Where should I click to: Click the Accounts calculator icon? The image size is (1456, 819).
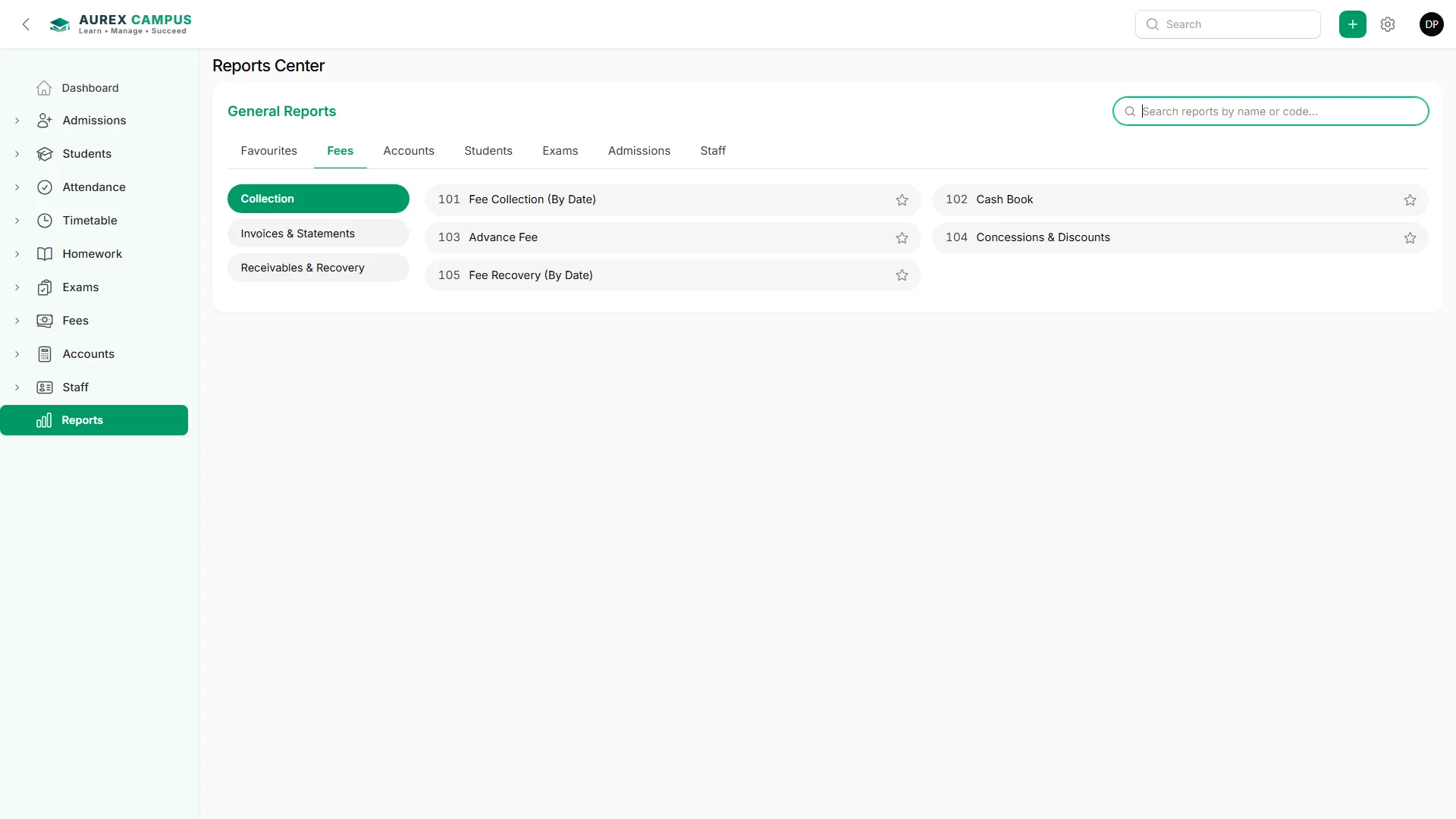click(45, 354)
